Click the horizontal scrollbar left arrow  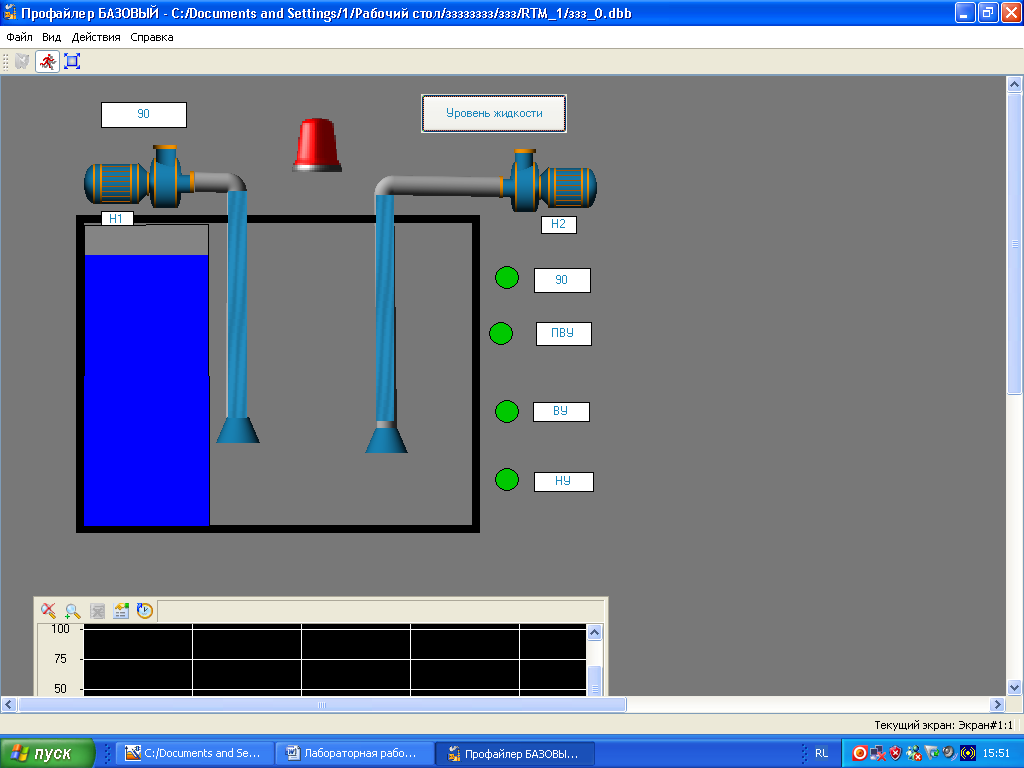tap(8, 704)
